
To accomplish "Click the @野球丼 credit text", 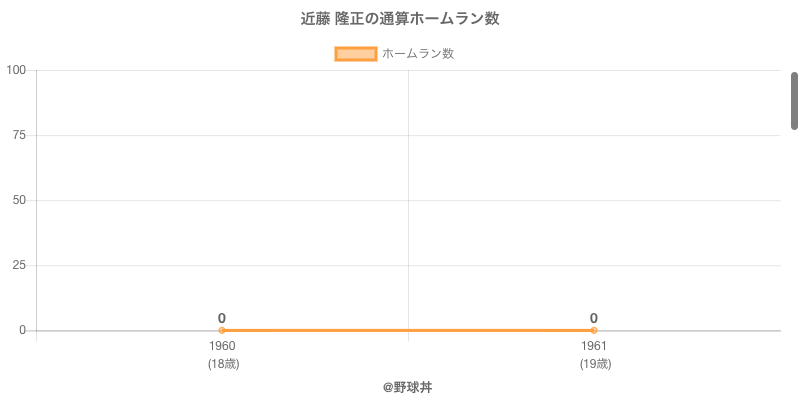I will coord(407,386).
